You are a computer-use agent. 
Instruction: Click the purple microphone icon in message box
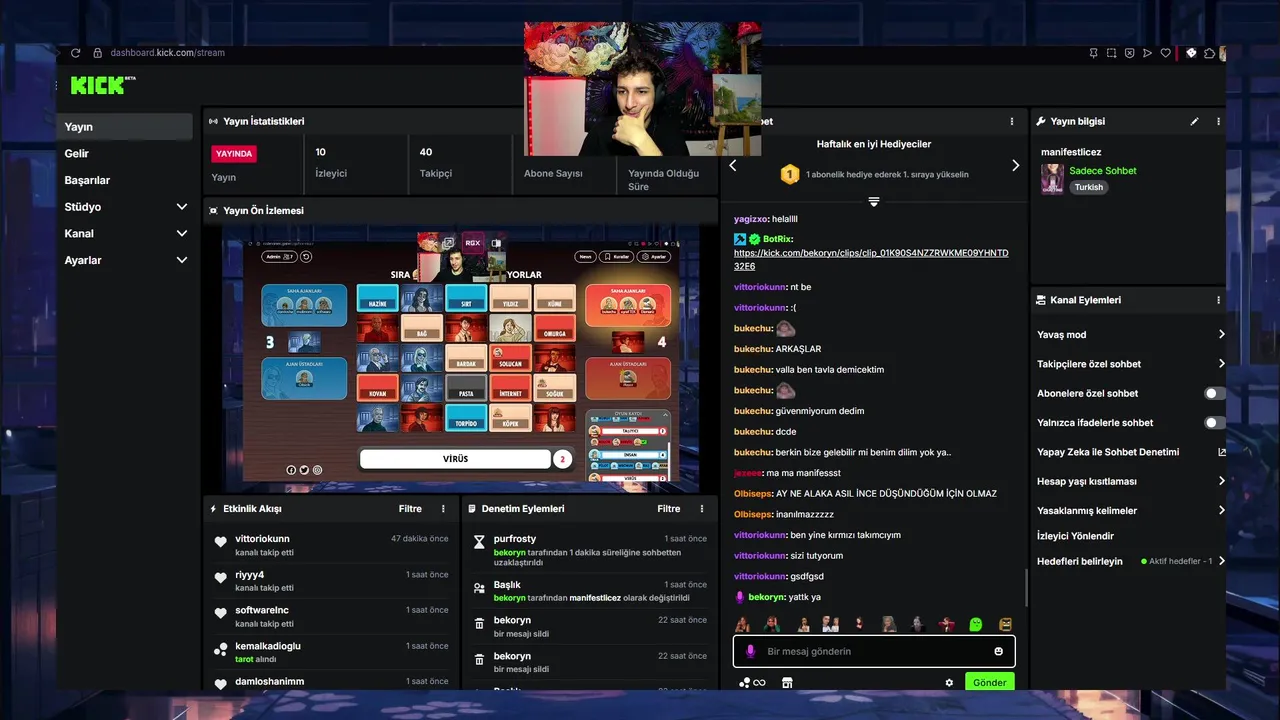pyautogui.click(x=750, y=652)
